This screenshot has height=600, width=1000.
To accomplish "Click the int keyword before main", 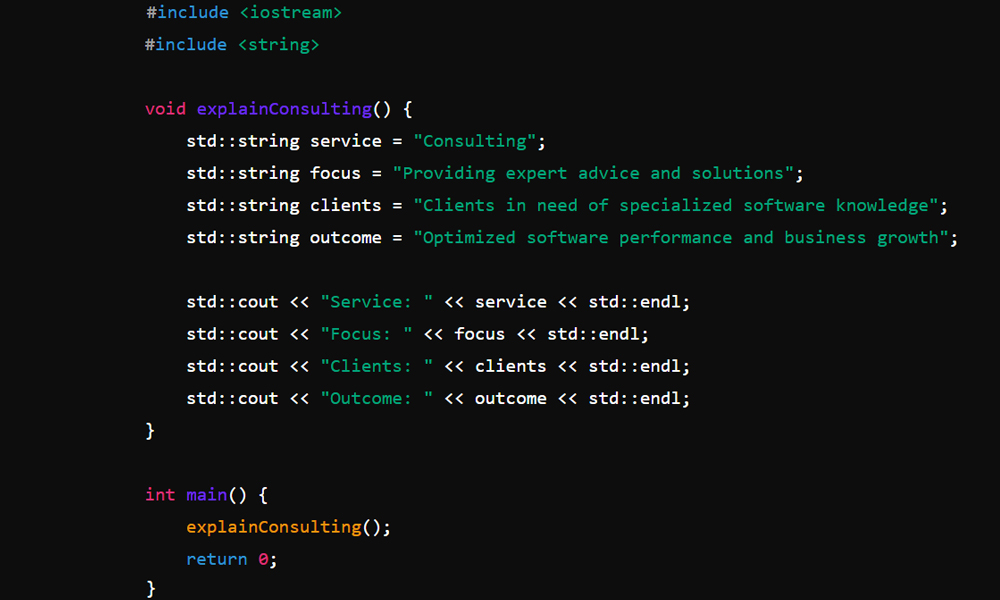I will point(160,495).
